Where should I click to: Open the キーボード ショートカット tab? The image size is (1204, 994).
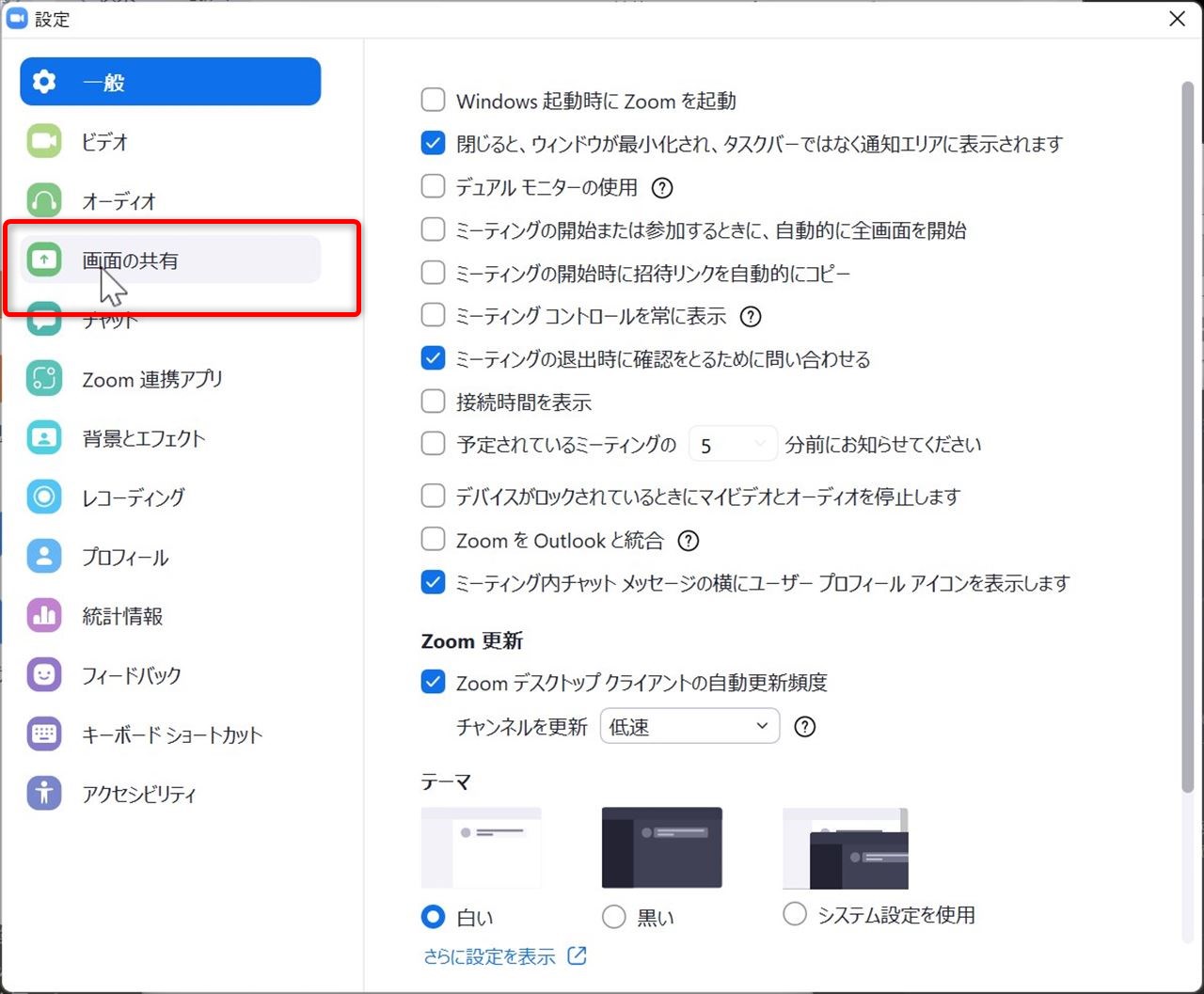[x=170, y=734]
